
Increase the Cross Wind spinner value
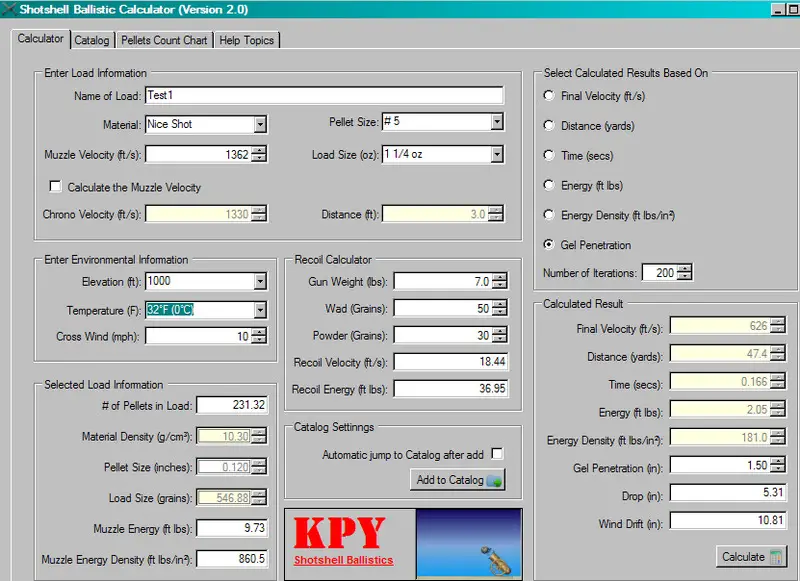[x=260, y=333]
